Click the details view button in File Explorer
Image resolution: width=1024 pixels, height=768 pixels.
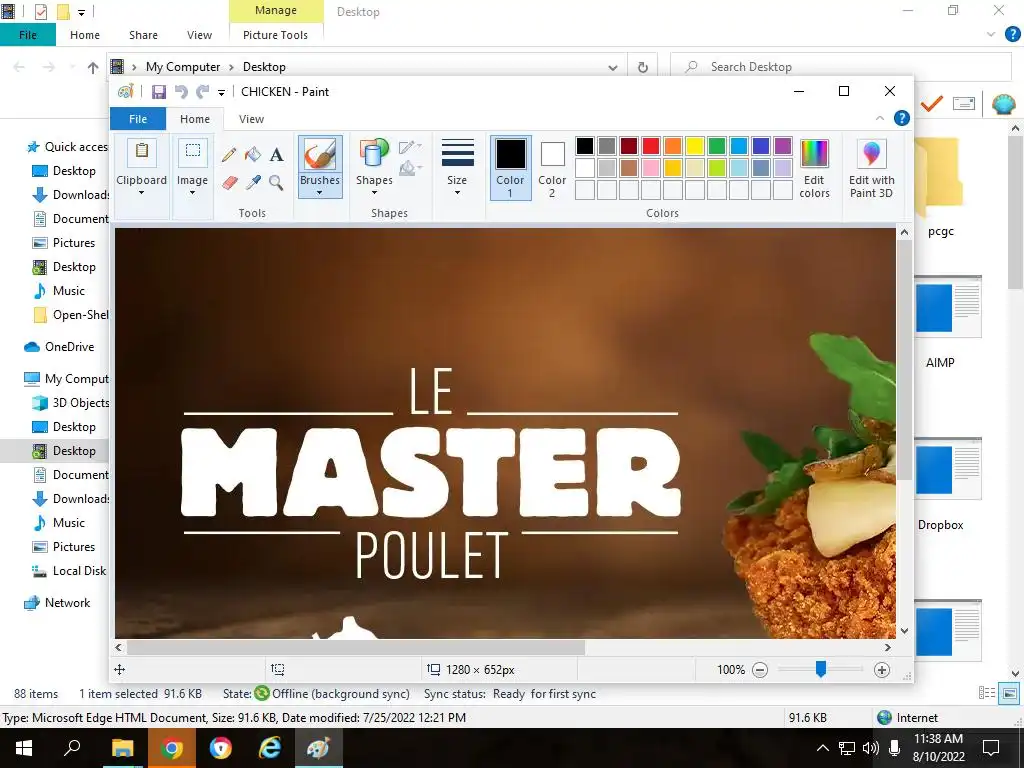(987, 694)
